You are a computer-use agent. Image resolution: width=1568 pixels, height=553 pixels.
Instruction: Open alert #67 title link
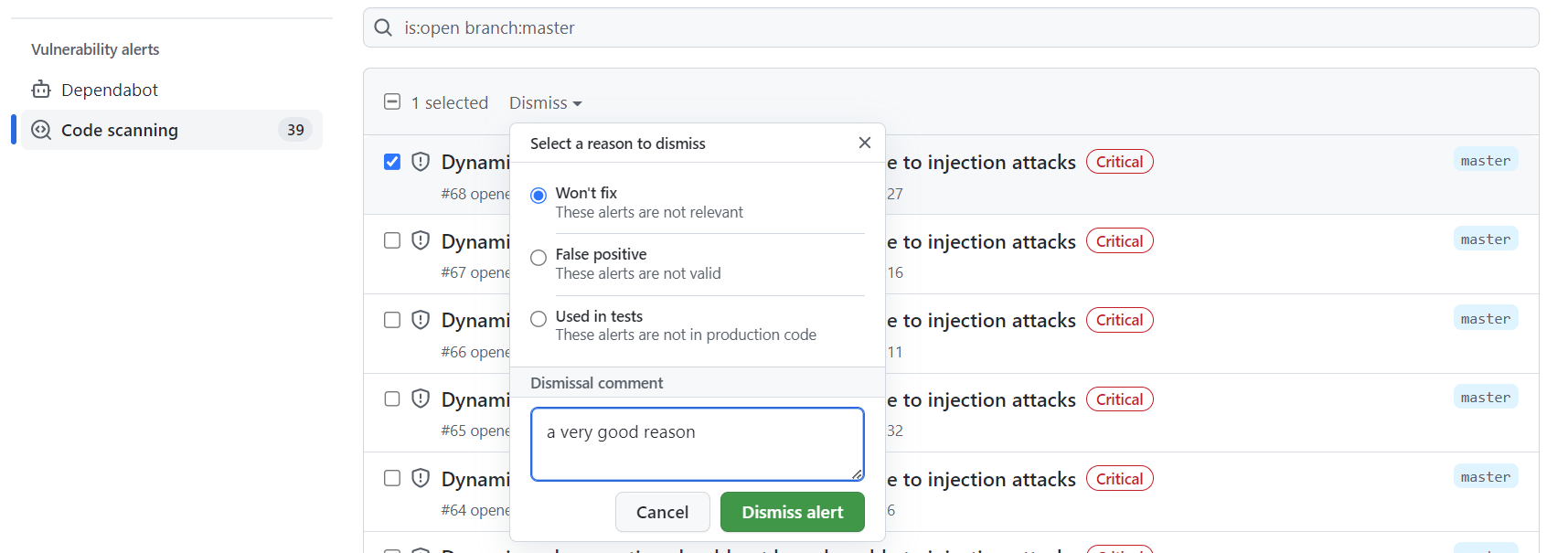tap(982, 241)
